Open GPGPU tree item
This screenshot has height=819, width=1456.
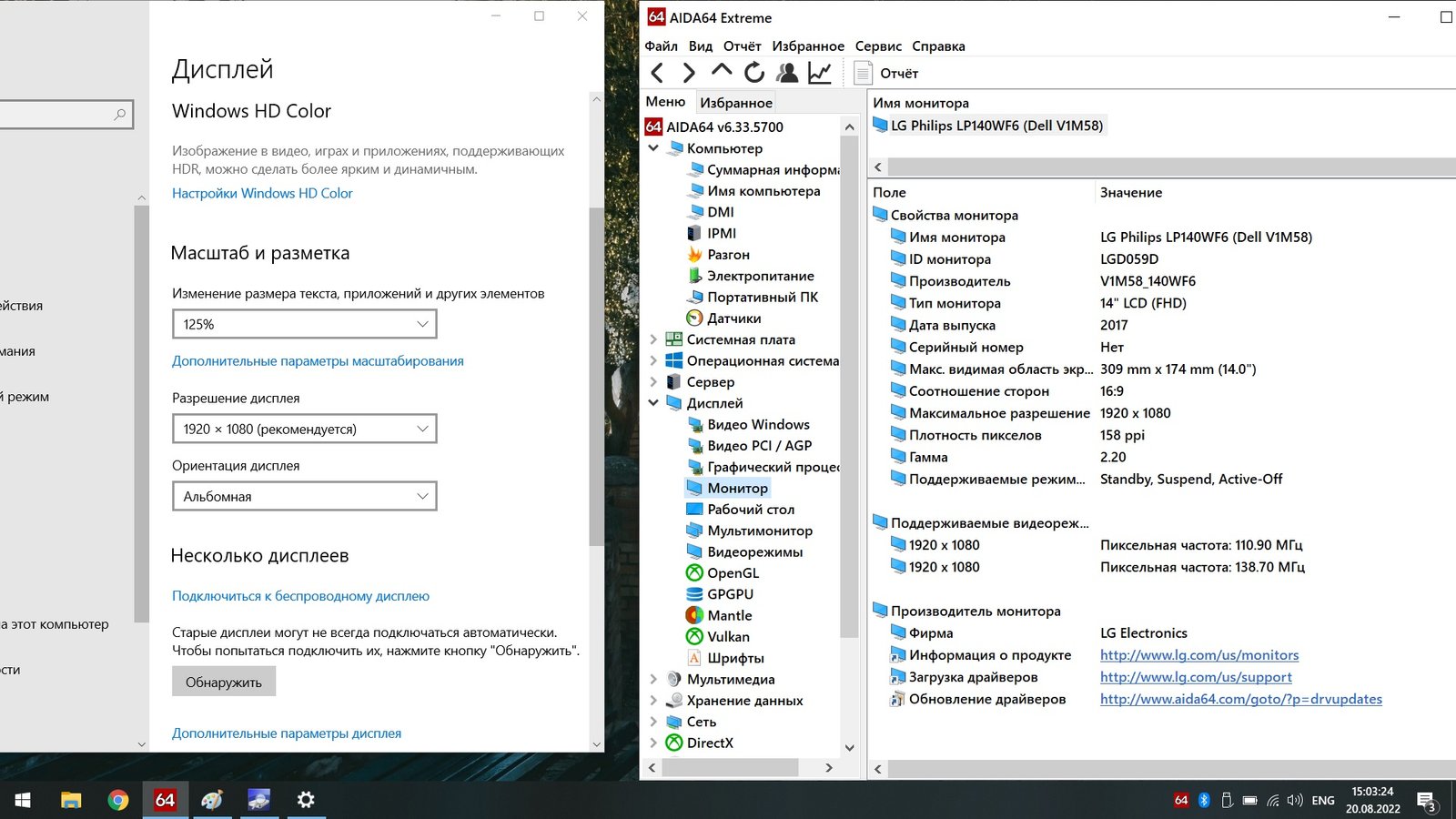[730, 594]
